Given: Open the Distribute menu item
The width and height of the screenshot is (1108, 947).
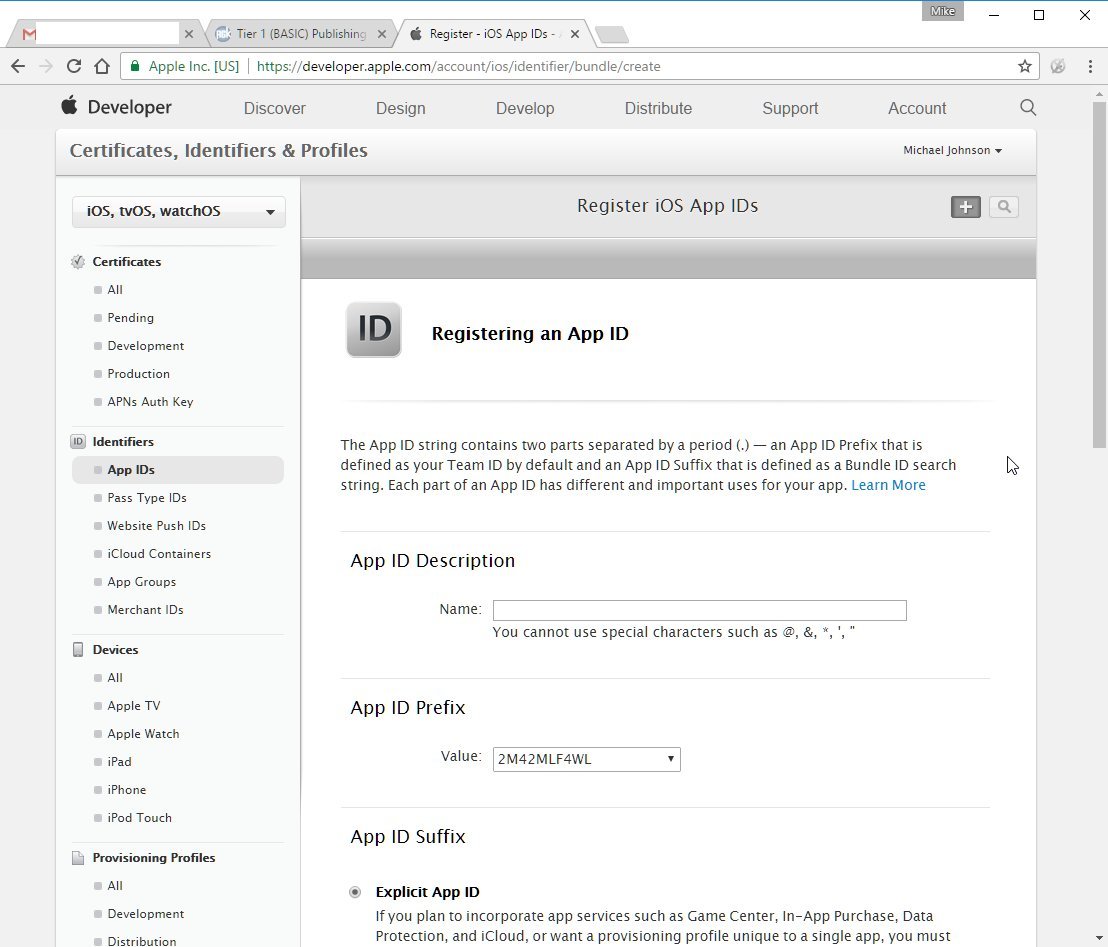Looking at the screenshot, I should click(658, 108).
